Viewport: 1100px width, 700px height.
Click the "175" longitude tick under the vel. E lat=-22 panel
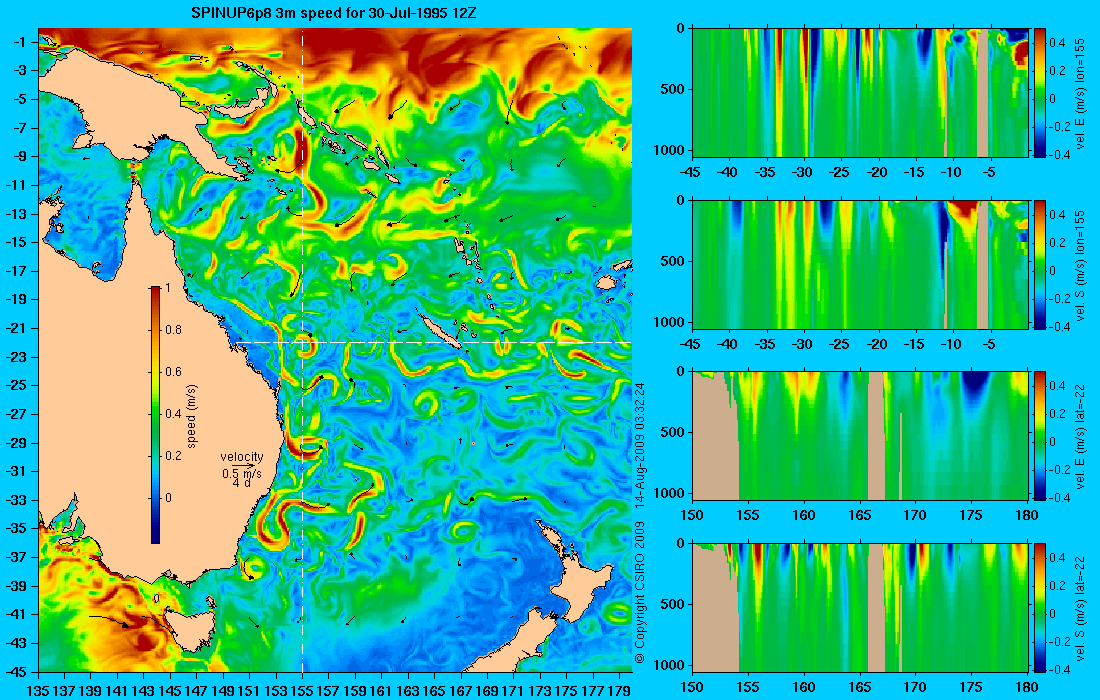[971, 516]
